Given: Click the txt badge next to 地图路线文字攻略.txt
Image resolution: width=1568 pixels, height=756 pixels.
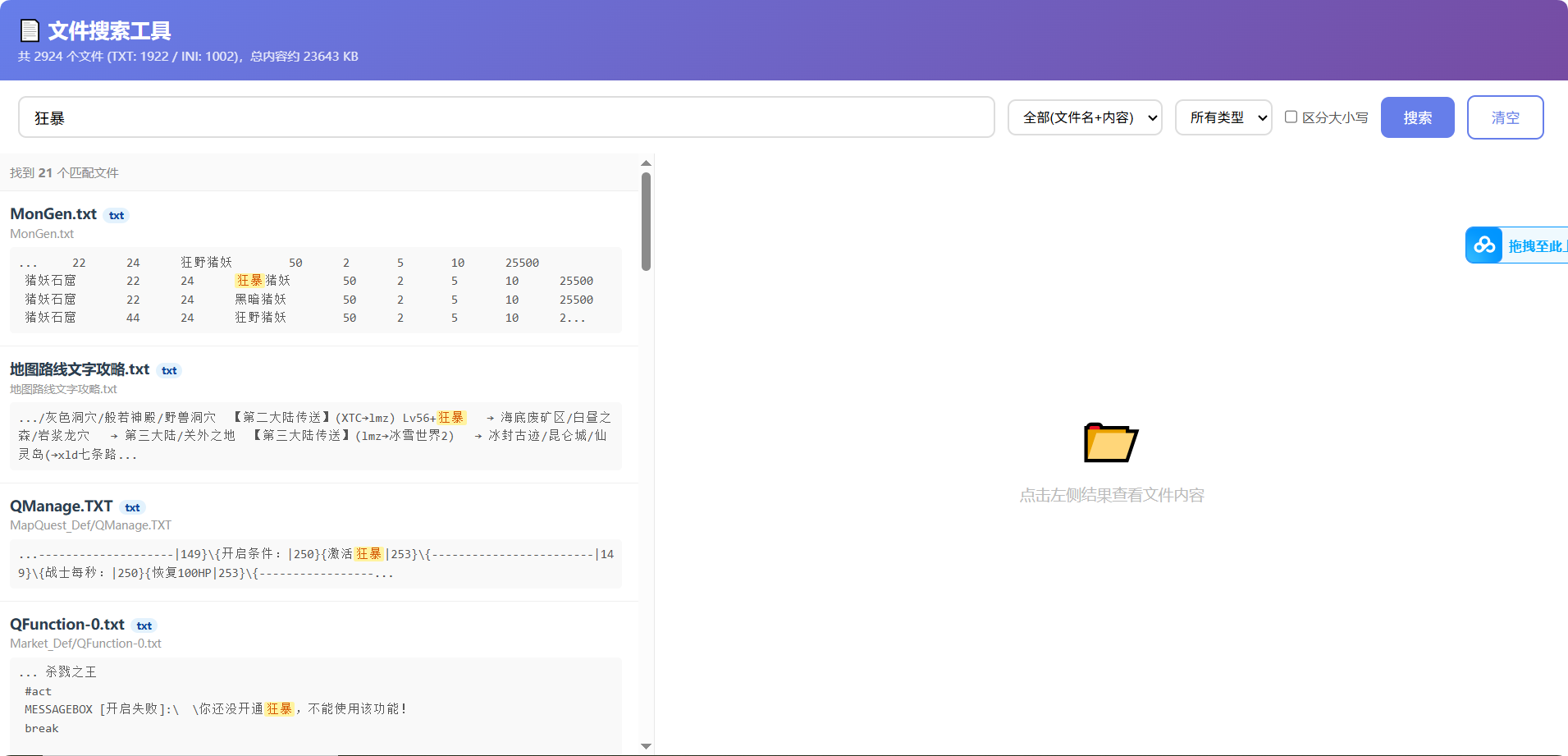Looking at the screenshot, I should pyautogui.click(x=169, y=370).
